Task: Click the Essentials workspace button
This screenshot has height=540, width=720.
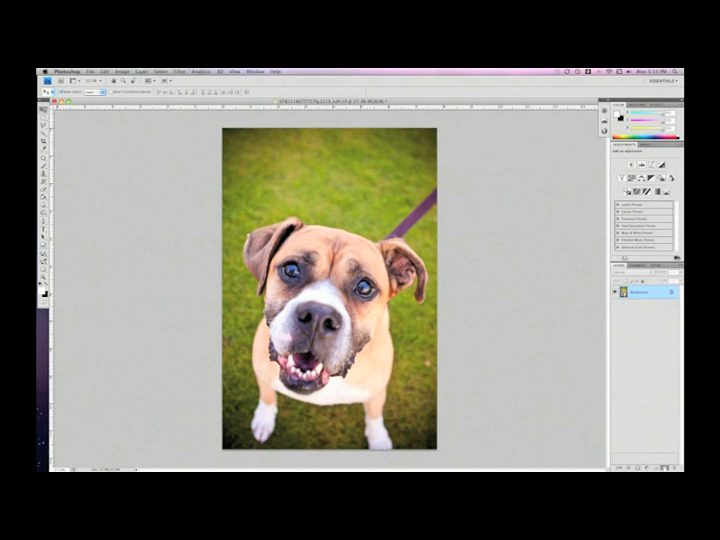Action: coord(663,81)
